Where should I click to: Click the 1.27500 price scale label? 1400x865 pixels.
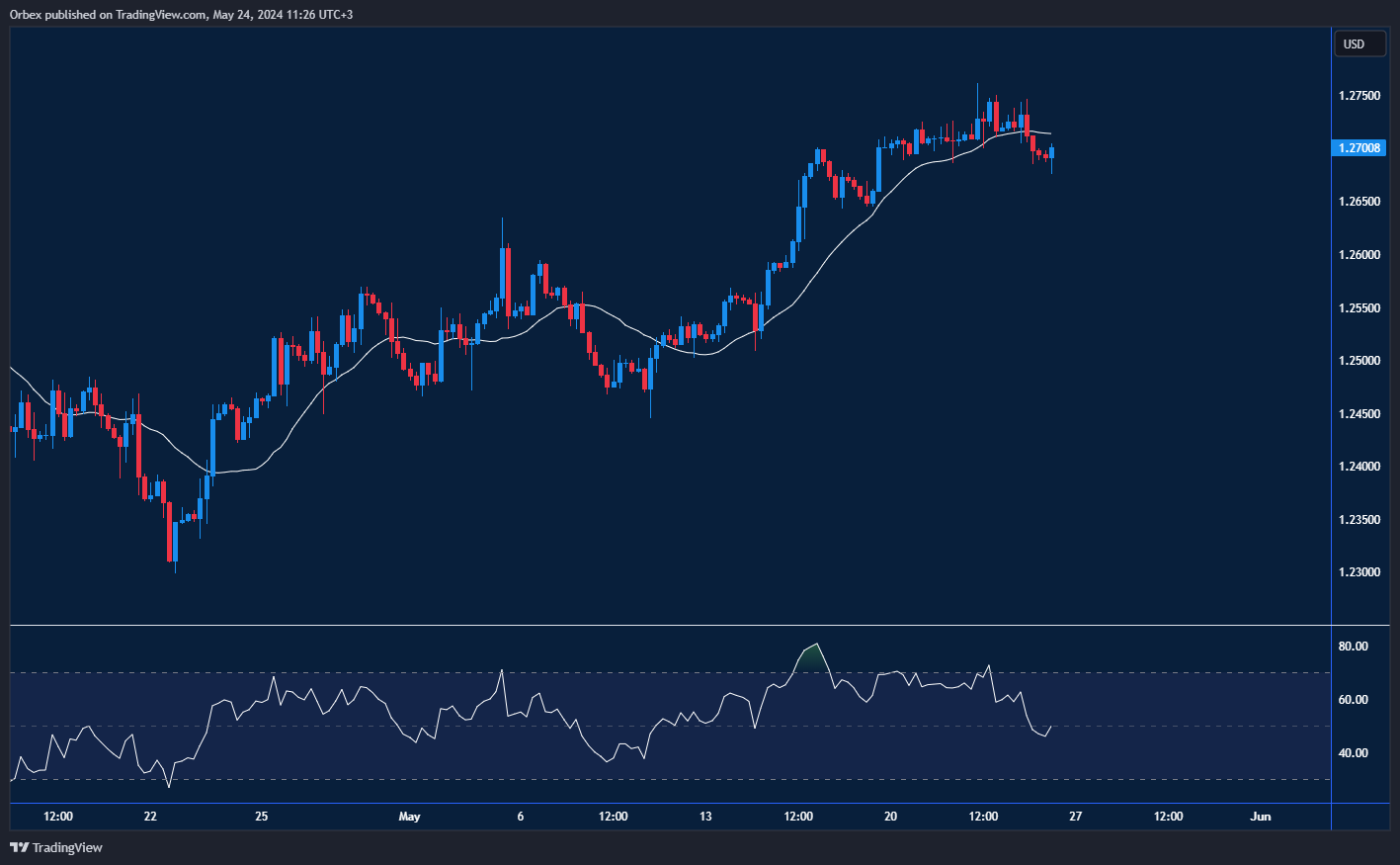1359,96
